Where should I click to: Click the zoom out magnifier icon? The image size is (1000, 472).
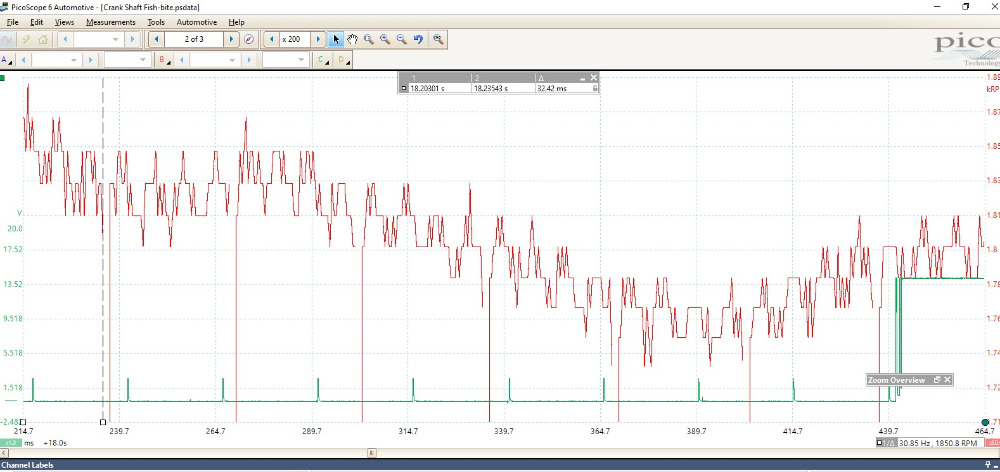401,39
